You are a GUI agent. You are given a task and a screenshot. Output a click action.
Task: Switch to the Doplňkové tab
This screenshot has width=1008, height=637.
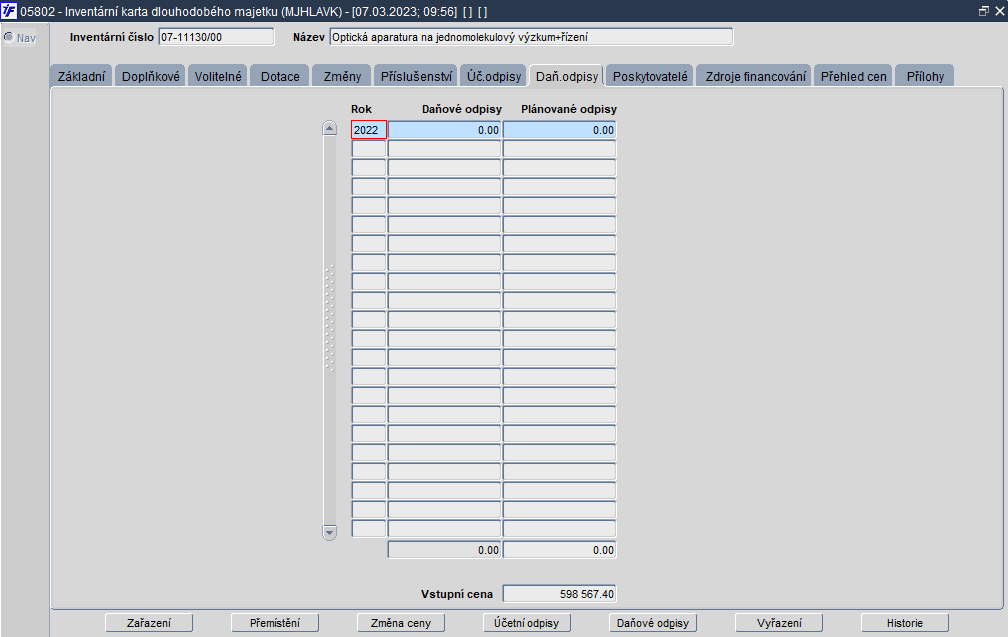click(x=150, y=76)
